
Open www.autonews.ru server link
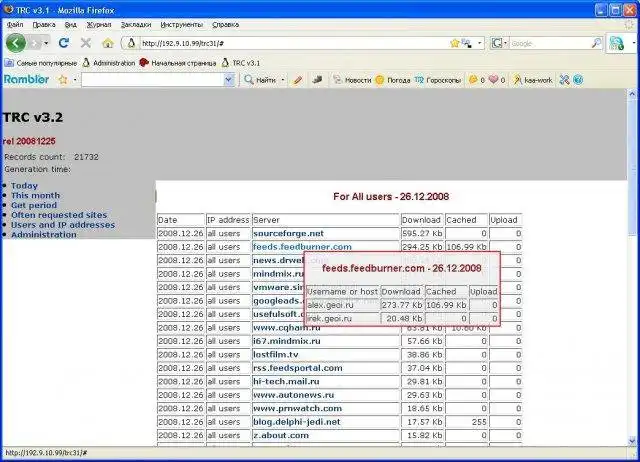pyautogui.click(x=293, y=395)
